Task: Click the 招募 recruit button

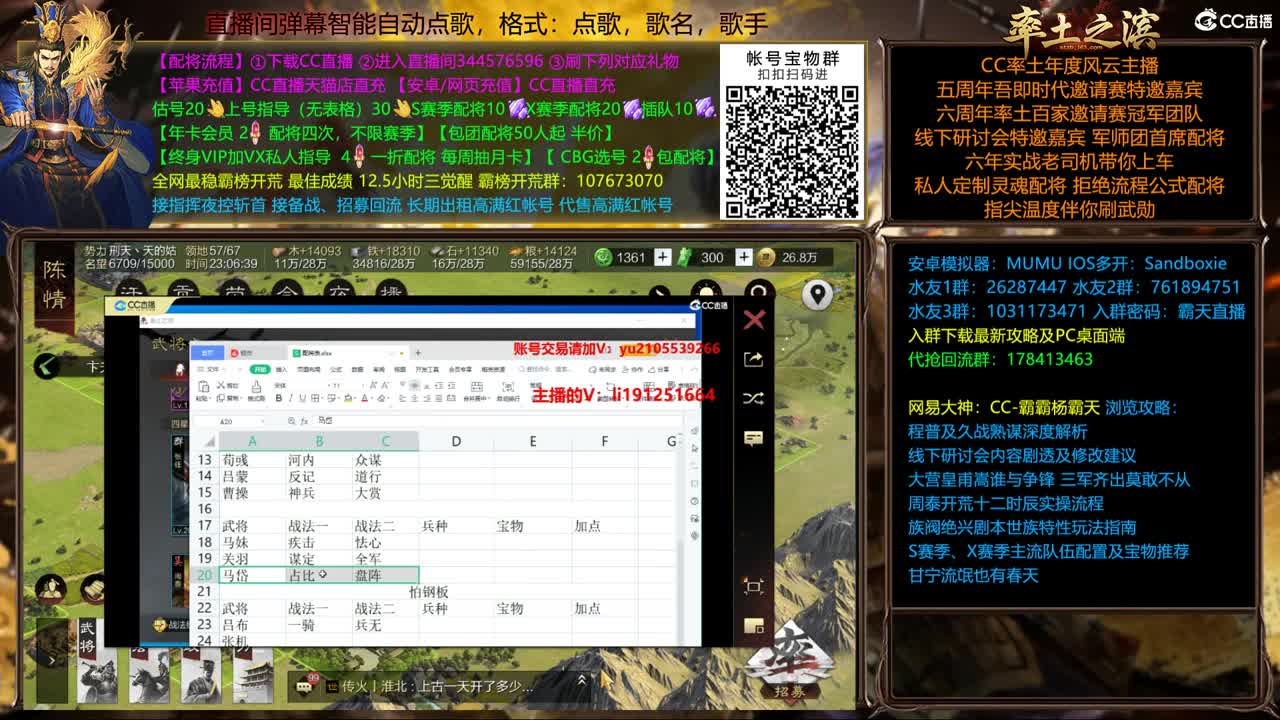Action: 789,662
